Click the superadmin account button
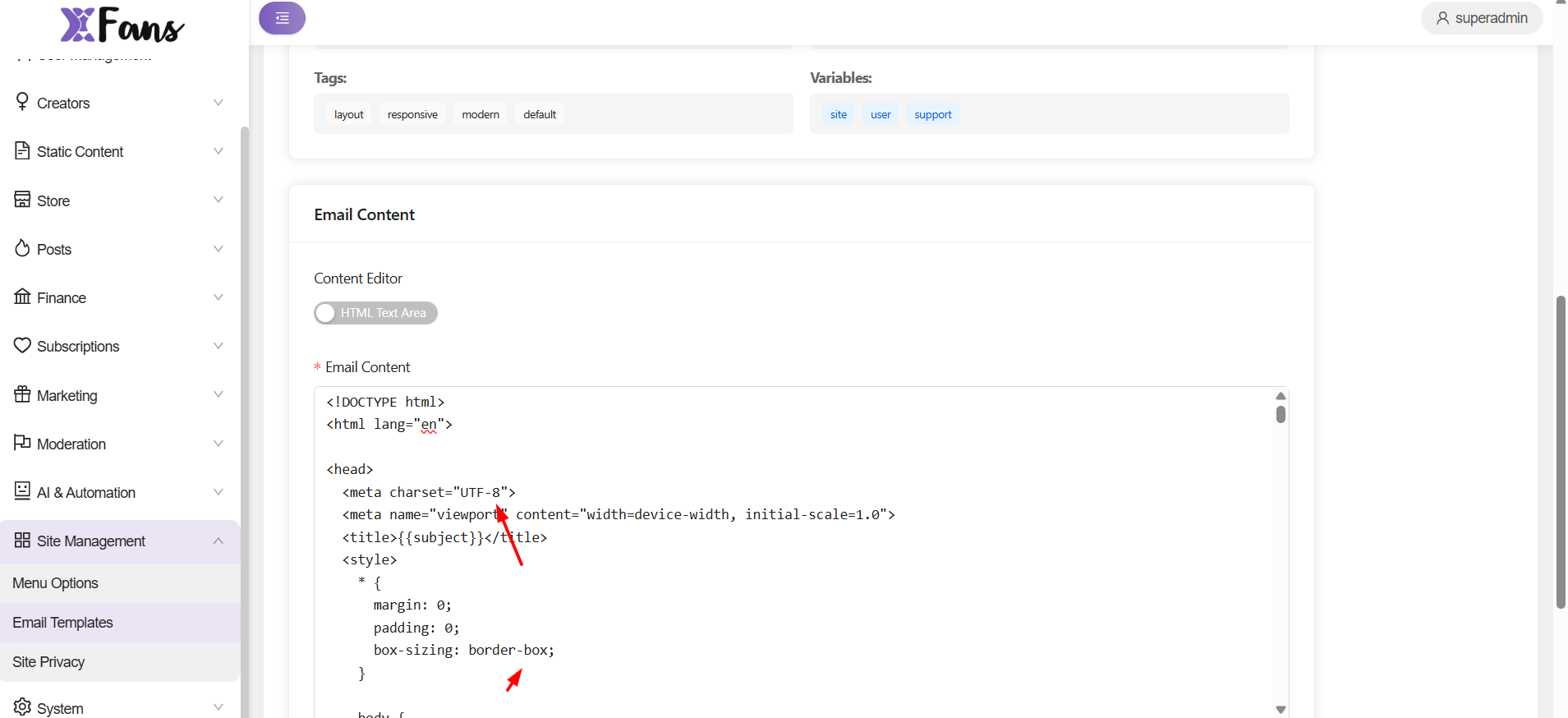Viewport: 1568px width, 718px height. 1482,18
